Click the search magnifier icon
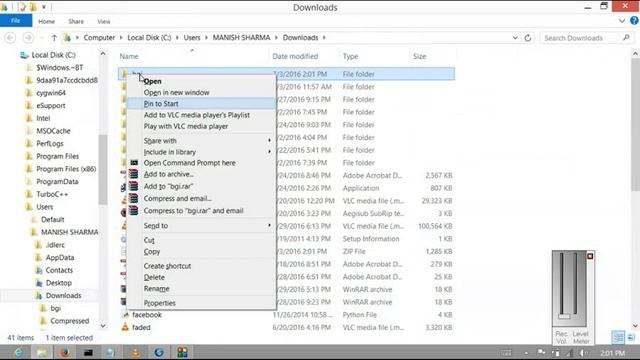The width and height of the screenshot is (640, 360). [x=626, y=38]
